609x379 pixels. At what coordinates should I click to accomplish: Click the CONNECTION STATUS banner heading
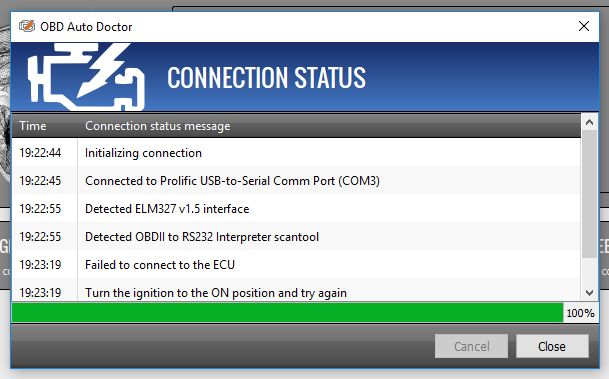click(266, 77)
